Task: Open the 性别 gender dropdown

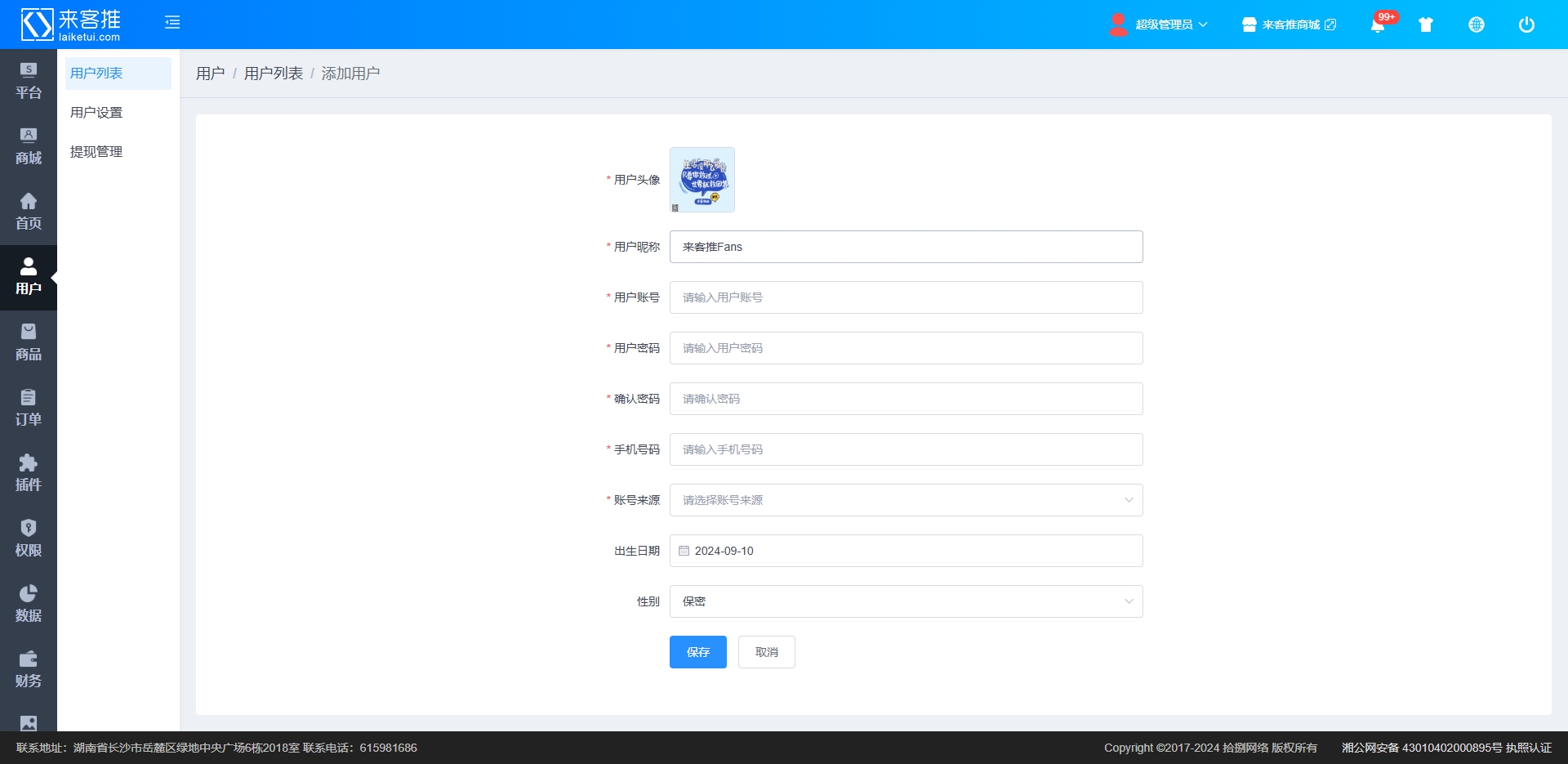Action: click(906, 601)
